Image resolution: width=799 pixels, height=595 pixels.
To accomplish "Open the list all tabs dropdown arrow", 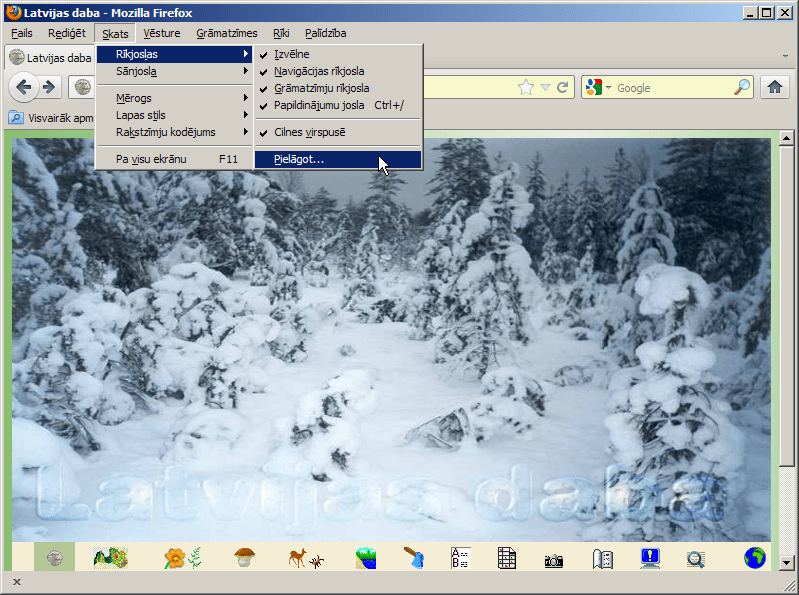I will click(x=785, y=56).
